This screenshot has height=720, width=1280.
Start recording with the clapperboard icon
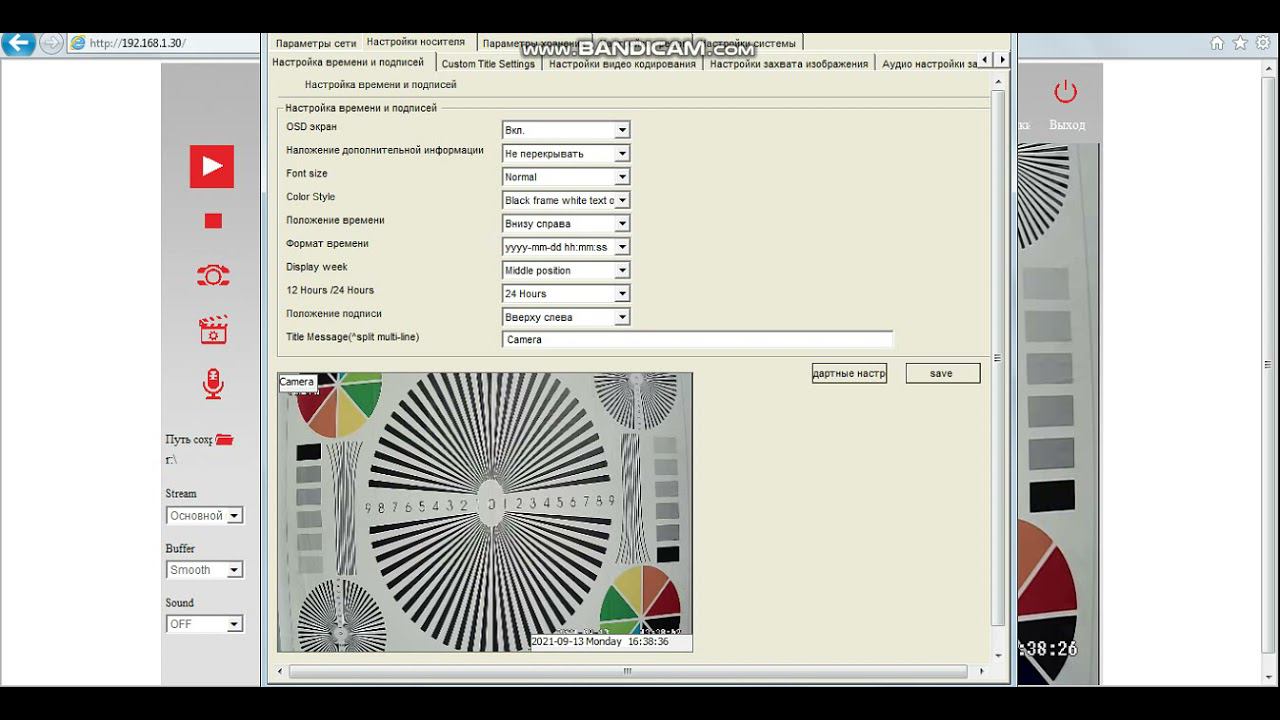pos(213,330)
